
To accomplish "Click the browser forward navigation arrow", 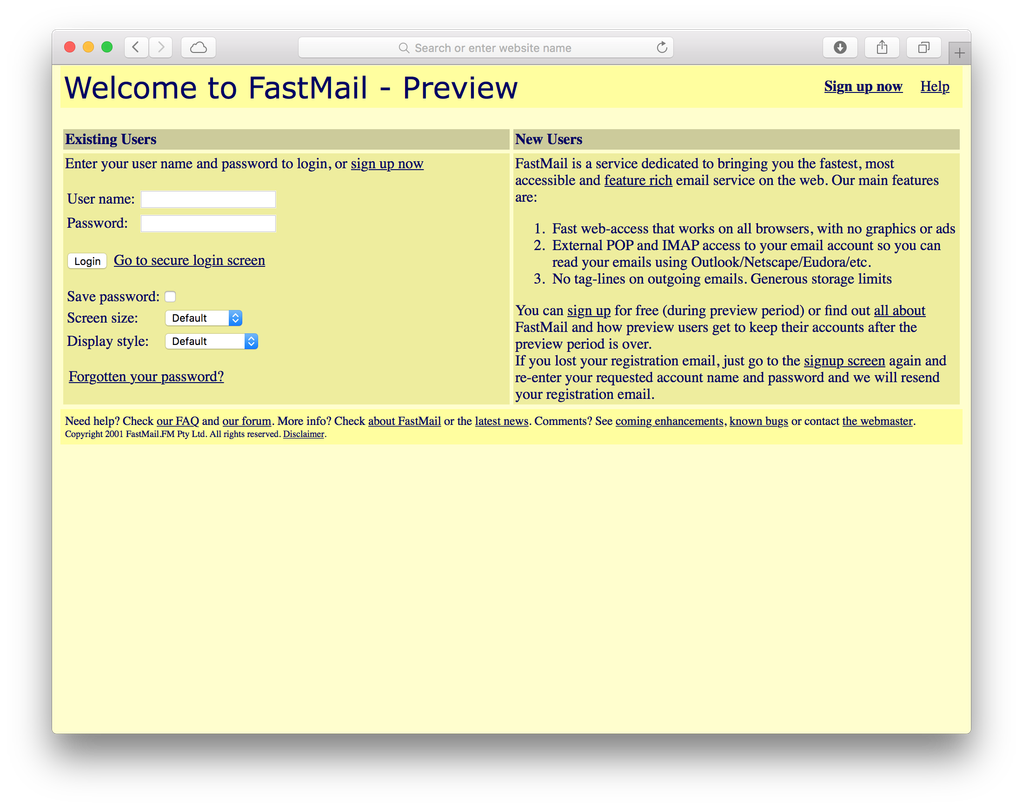I will (161, 46).
